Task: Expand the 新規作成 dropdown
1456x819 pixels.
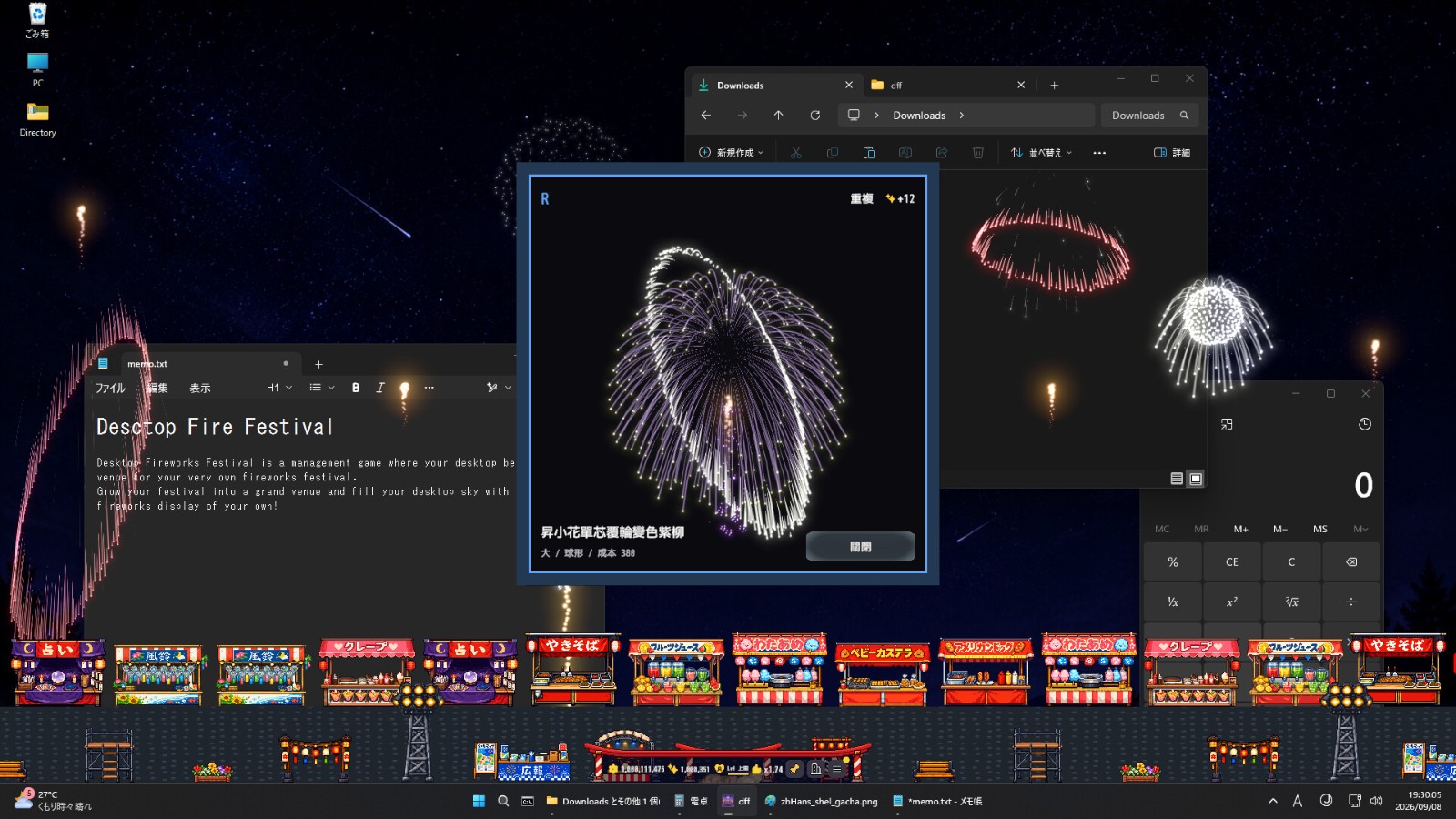Action: coord(732,153)
